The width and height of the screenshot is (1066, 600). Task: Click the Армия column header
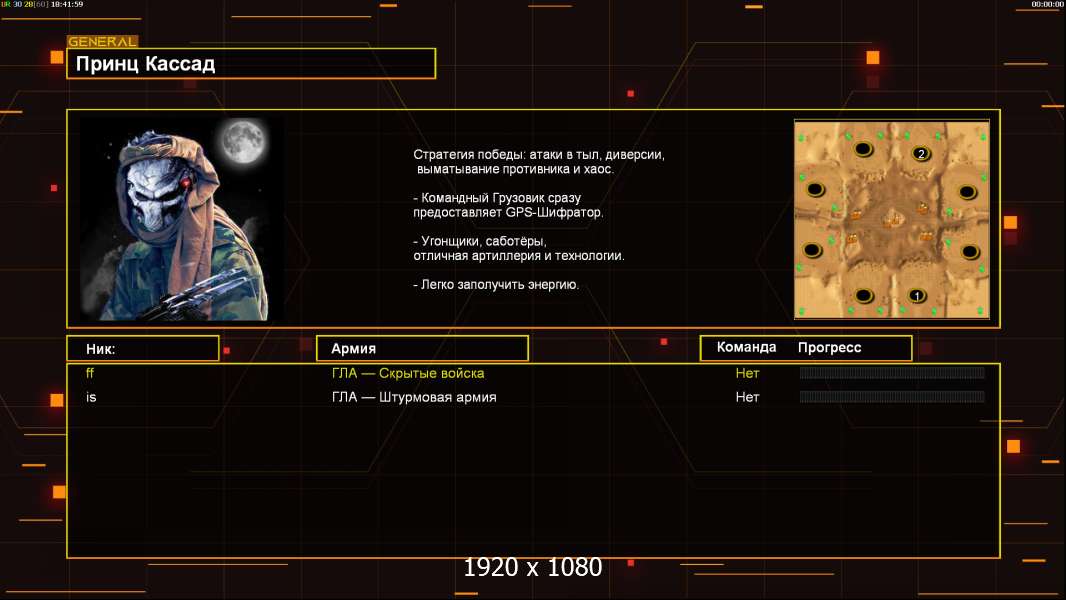pos(422,349)
